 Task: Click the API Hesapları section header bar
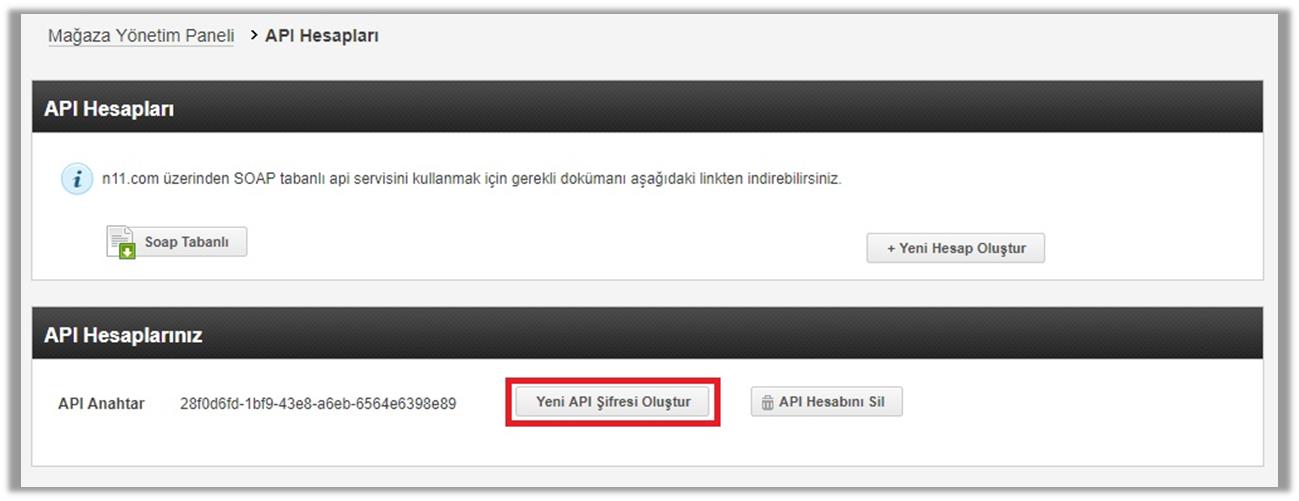pyautogui.click(x=647, y=108)
